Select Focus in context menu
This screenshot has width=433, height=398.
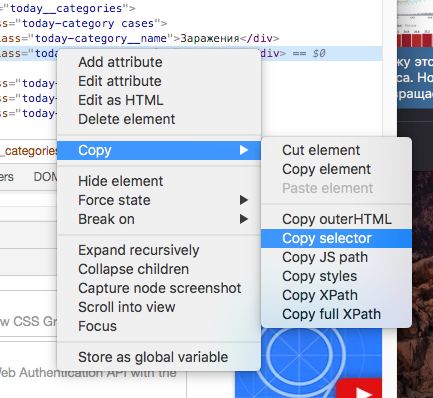[159, 326]
